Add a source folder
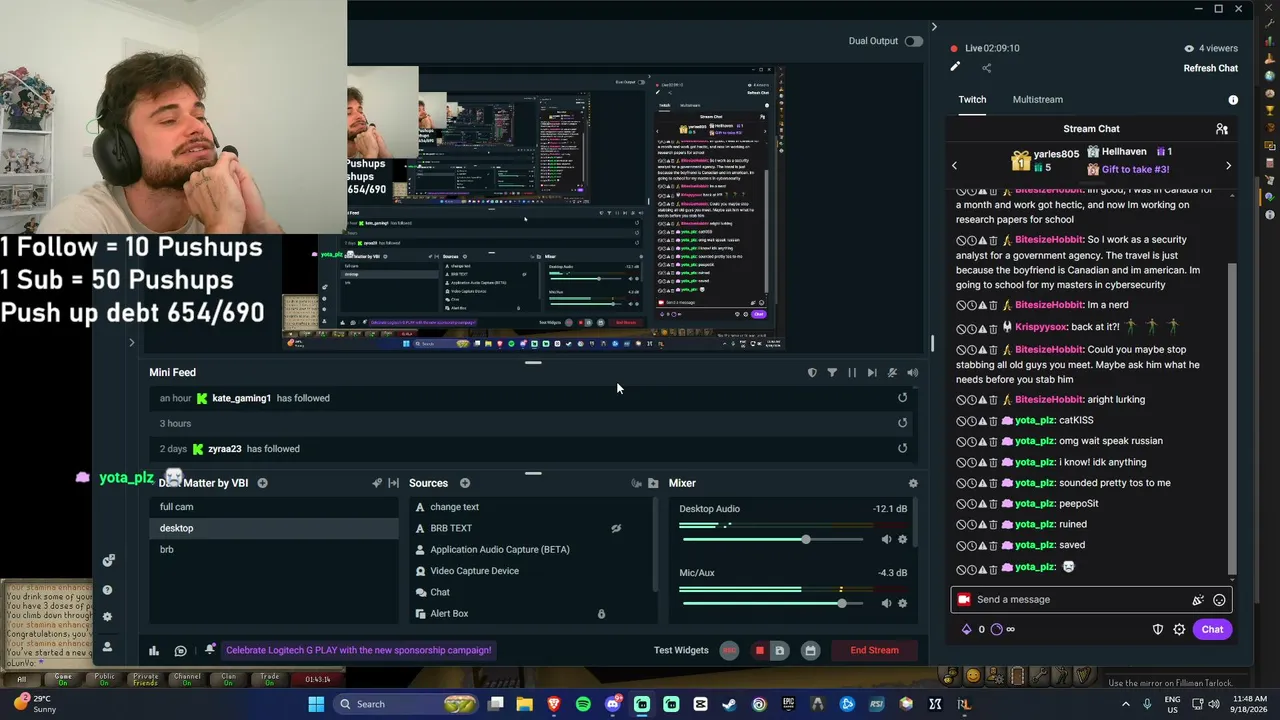The height and width of the screenshot is (720, 1280). click(x=653, y=483)
